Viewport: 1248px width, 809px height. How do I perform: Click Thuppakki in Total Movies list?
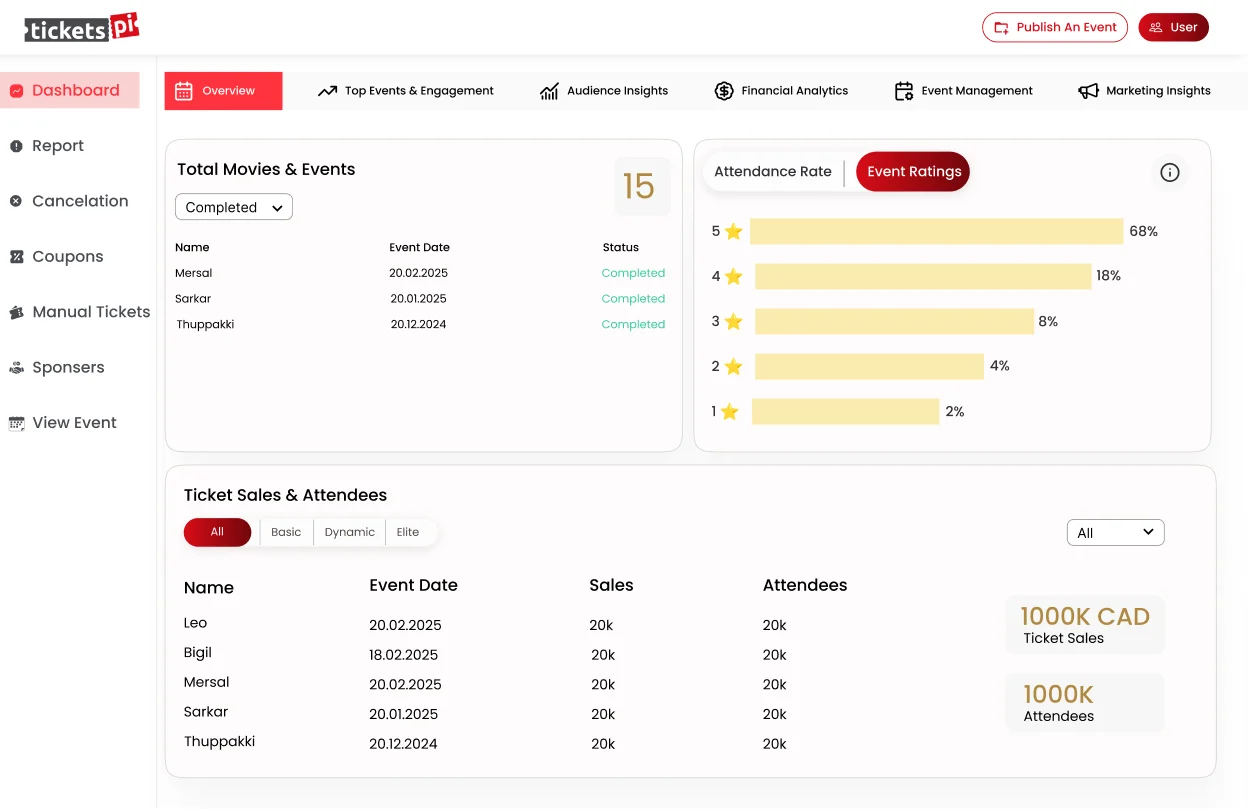(205, 325)
